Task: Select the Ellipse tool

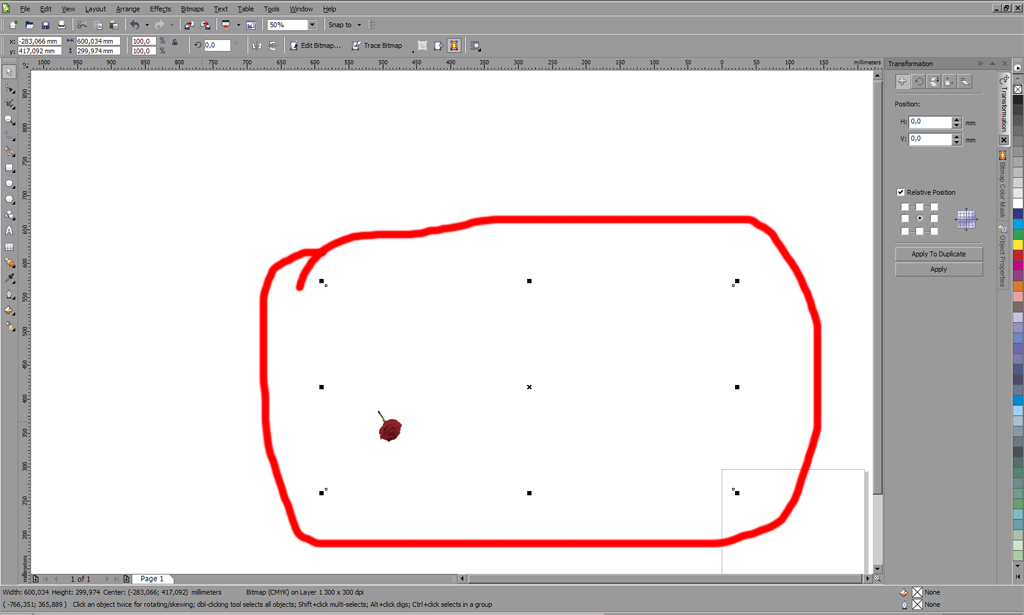Action: [x=9, y=183]
